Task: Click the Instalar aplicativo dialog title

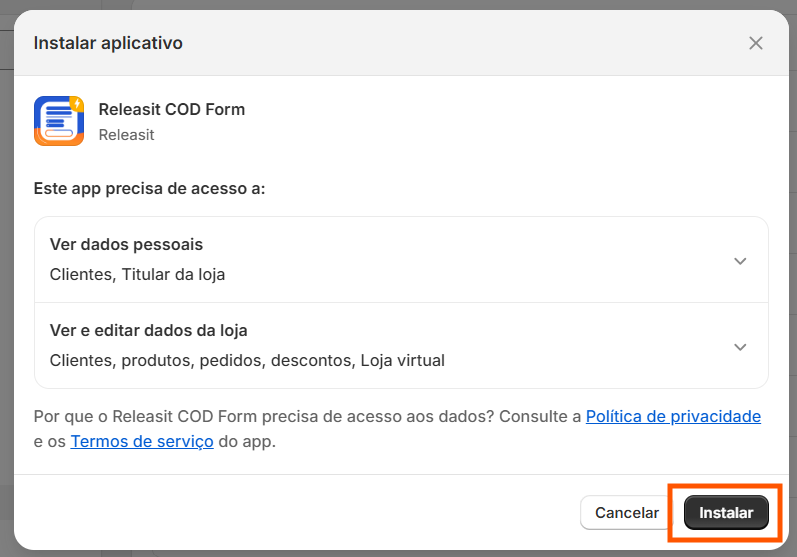Action: 108,43
